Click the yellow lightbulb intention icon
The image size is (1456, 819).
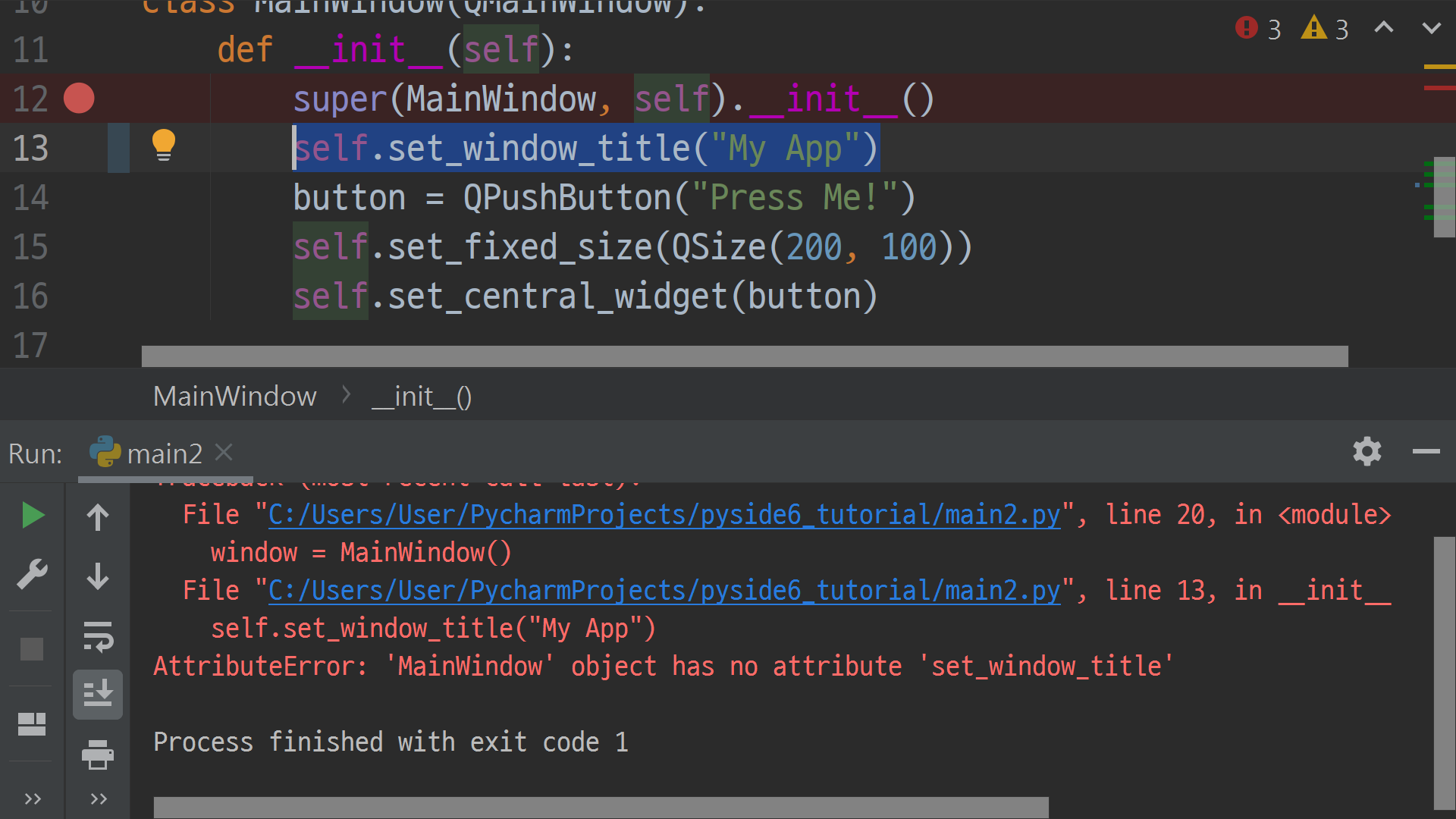[x=164, y=144]
